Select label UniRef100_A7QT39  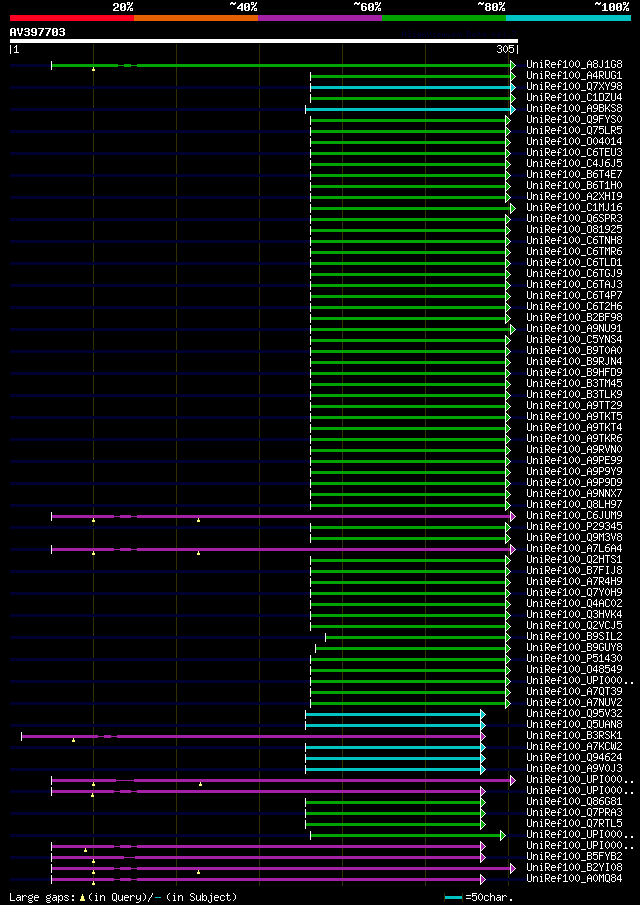(574, 692)
